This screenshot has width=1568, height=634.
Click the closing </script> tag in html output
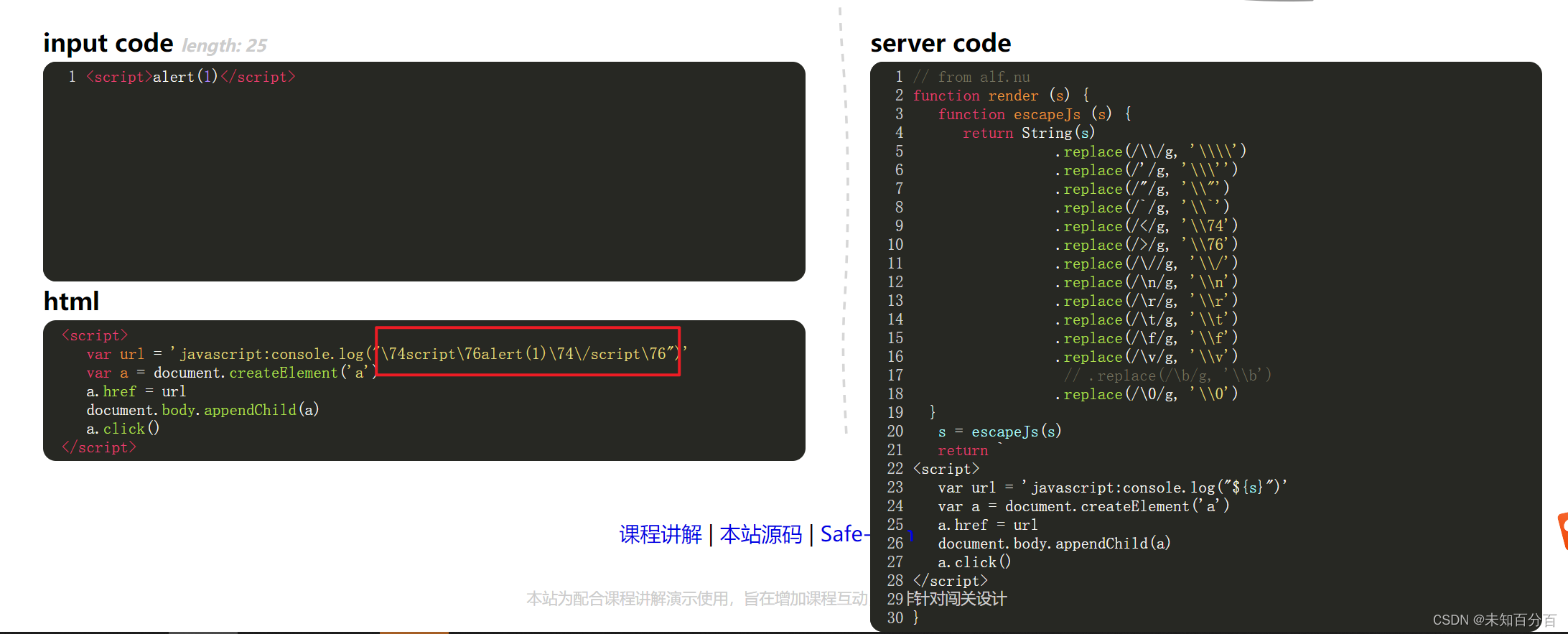pyautogui.click(x=99, y=447)
